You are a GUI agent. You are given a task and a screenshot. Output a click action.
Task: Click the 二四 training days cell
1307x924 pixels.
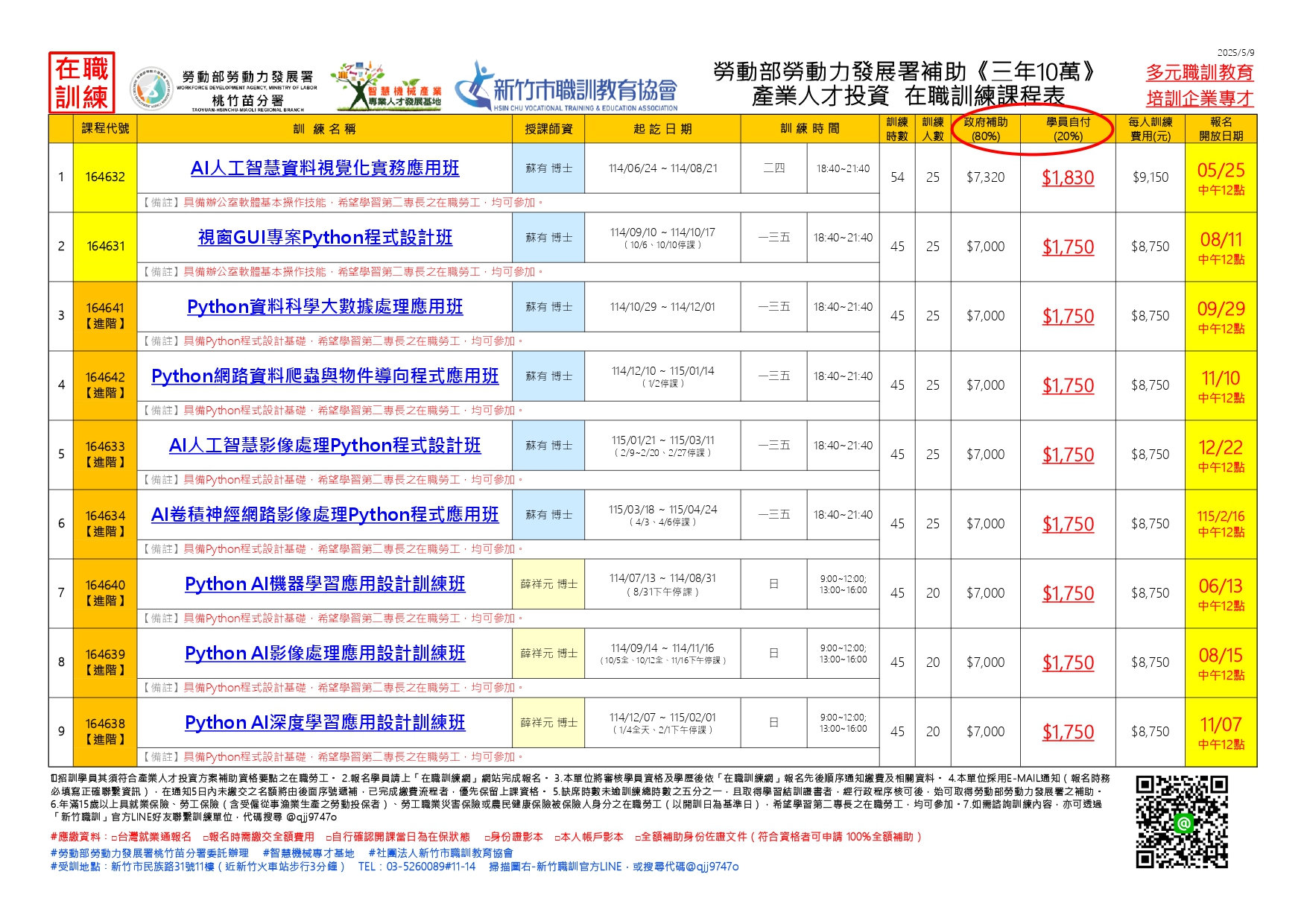[x=773, y=168]
